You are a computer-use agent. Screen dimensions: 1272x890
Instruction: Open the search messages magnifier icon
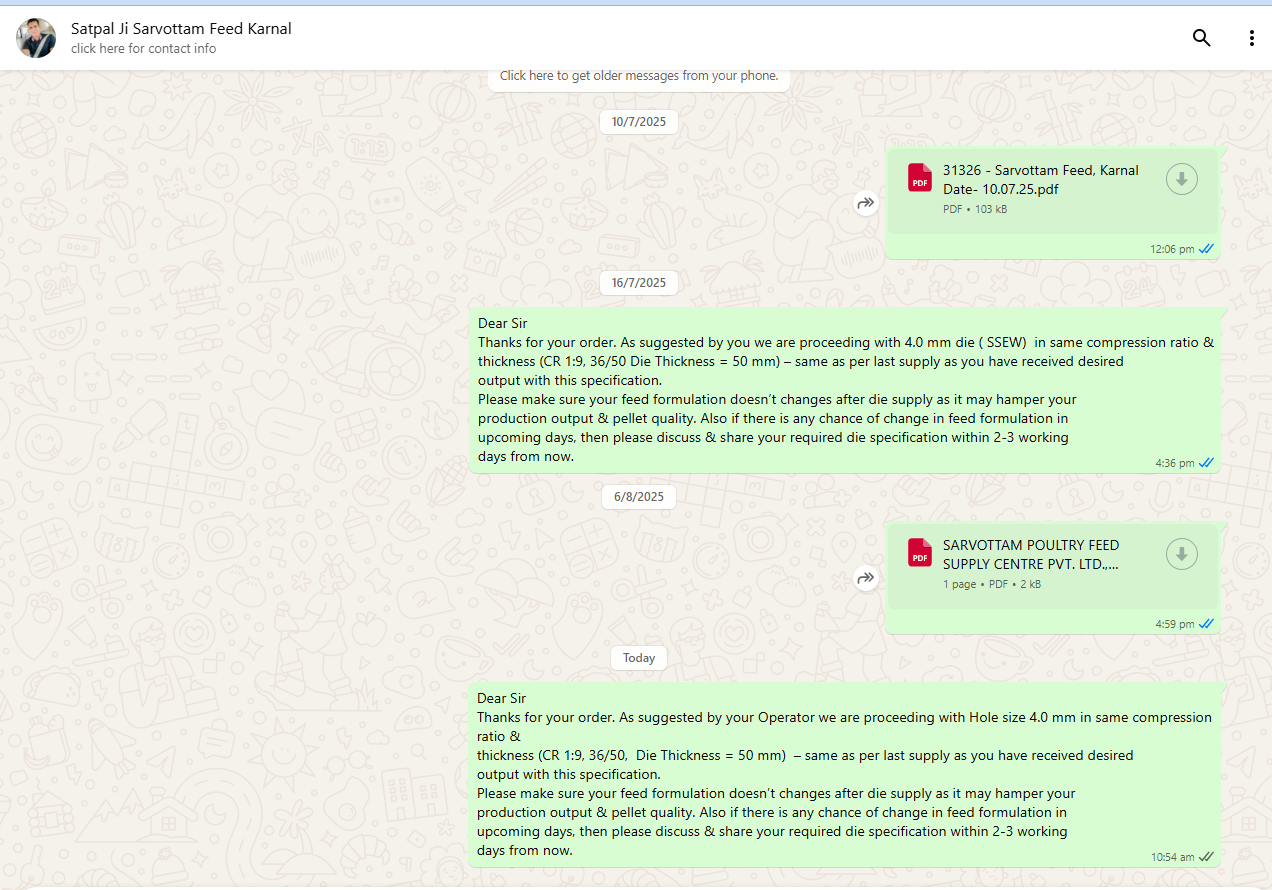[x=1201, y=38]
